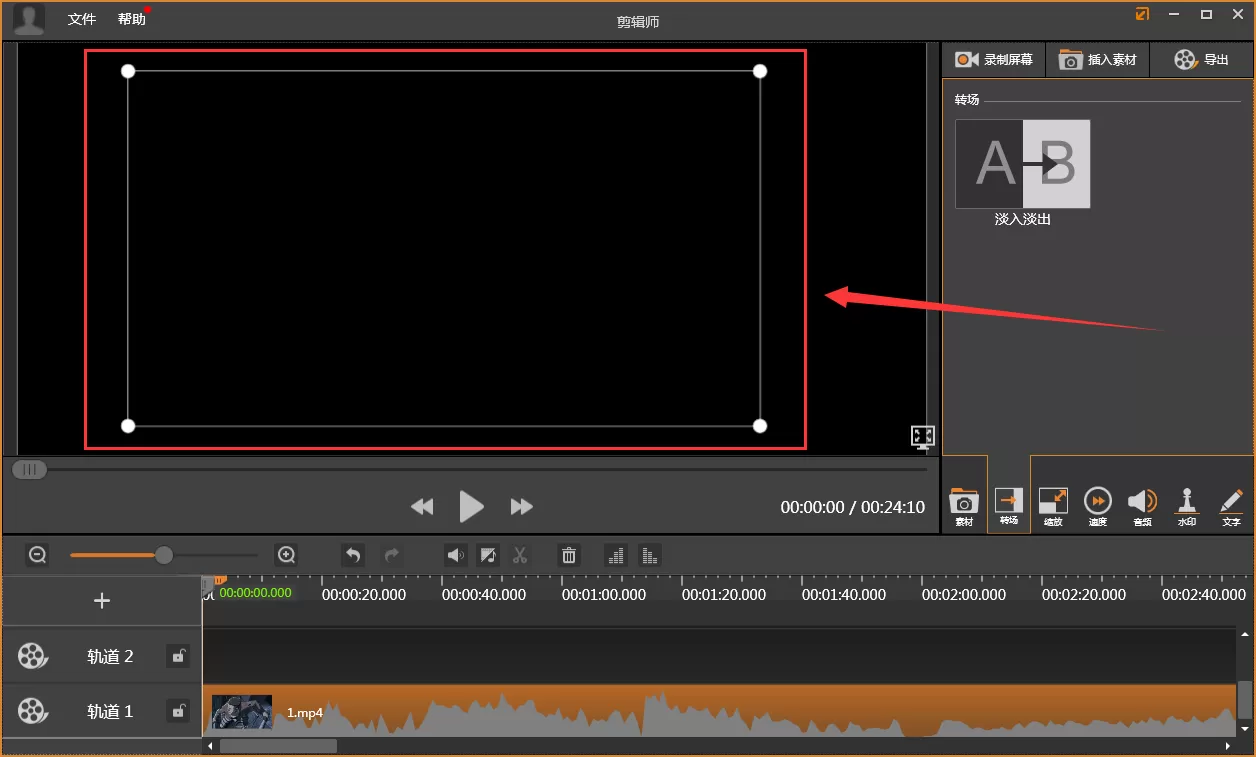Click the film reel icon of 轨道 1
The width and height of the screenshot is (1256, 757).
[32, 711]
